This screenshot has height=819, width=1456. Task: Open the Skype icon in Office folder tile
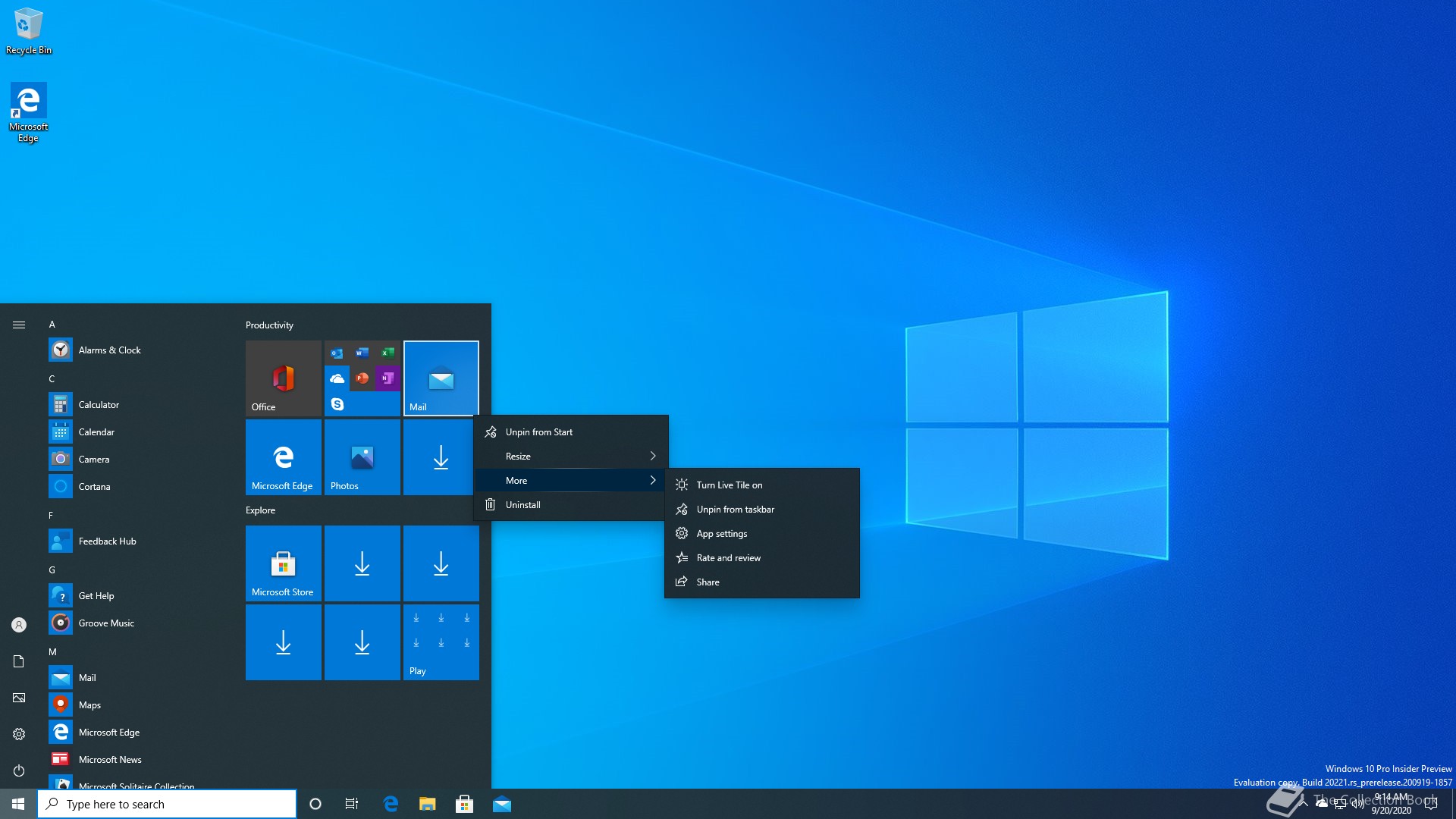pyautogui.click(x=337, y=404)
